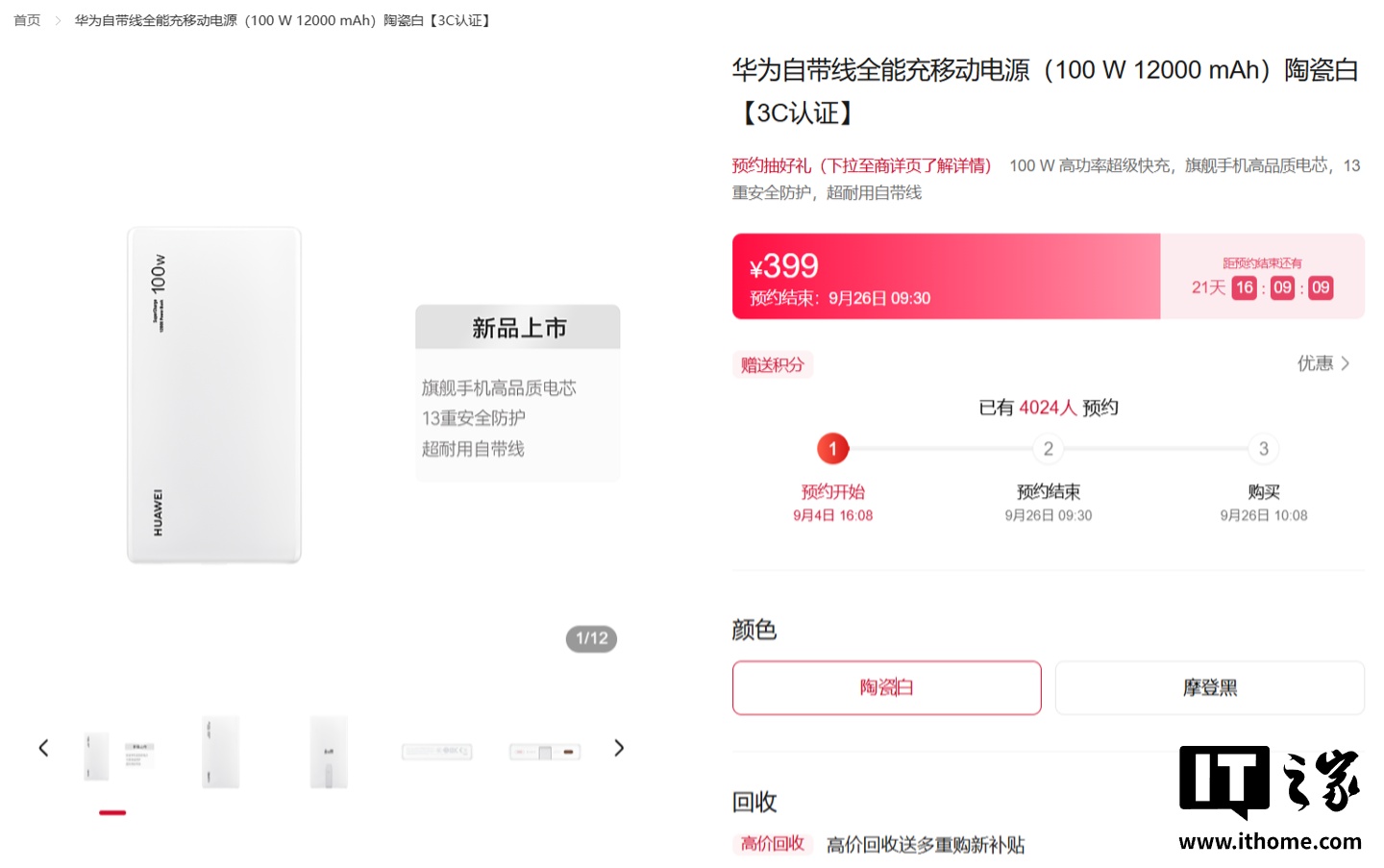Click the 高价回收送多重购新补贴 text link
1384x868 pixels.
point(926,845)
